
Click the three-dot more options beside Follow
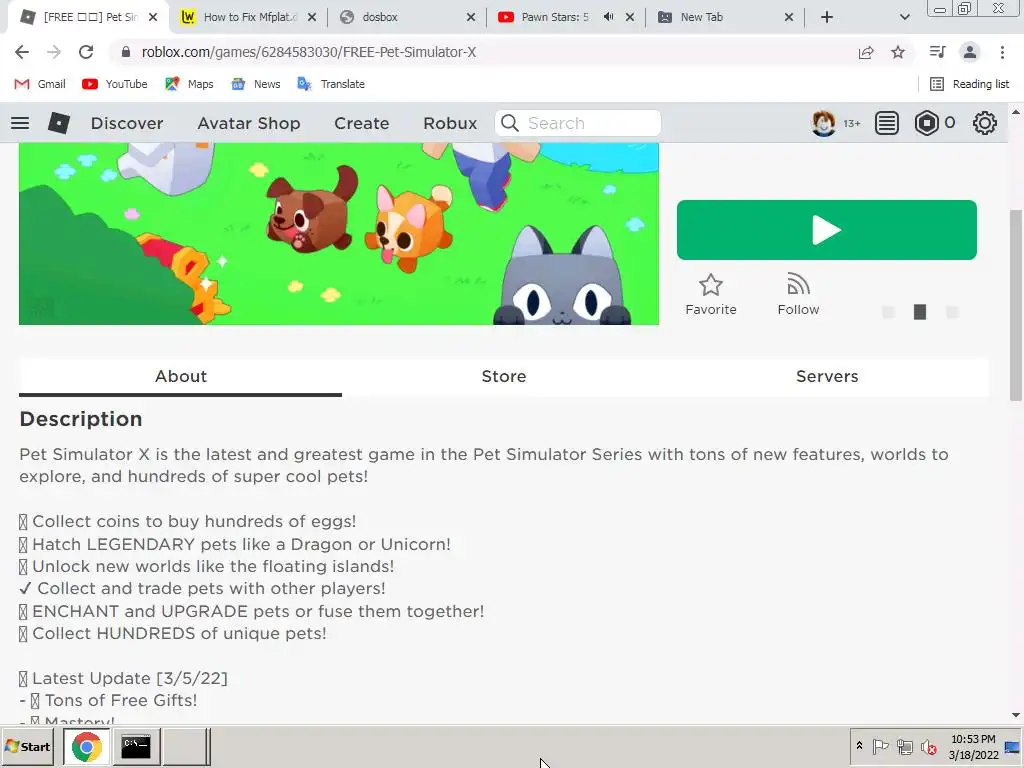click(x=920, y=312)
